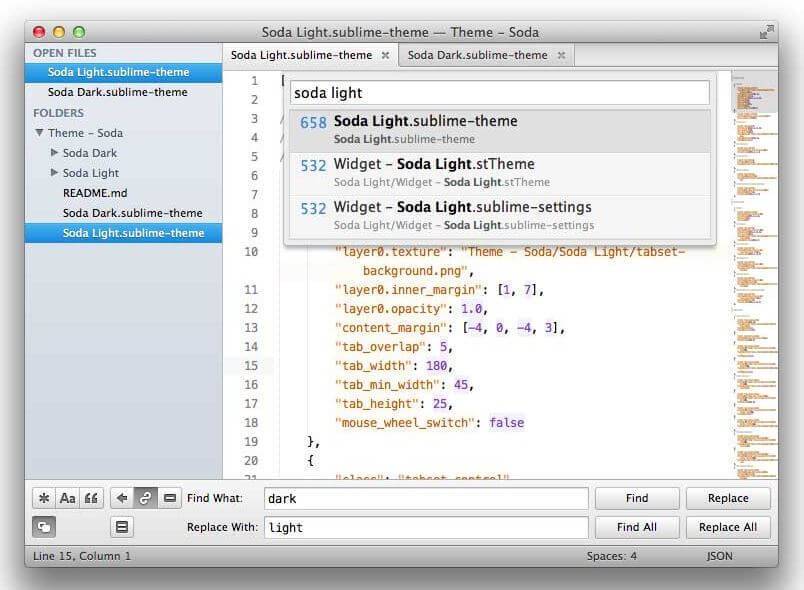Open JSON syntax selector in status bar
This screenshot has width=804, height=590.
[x=719, y=556]
